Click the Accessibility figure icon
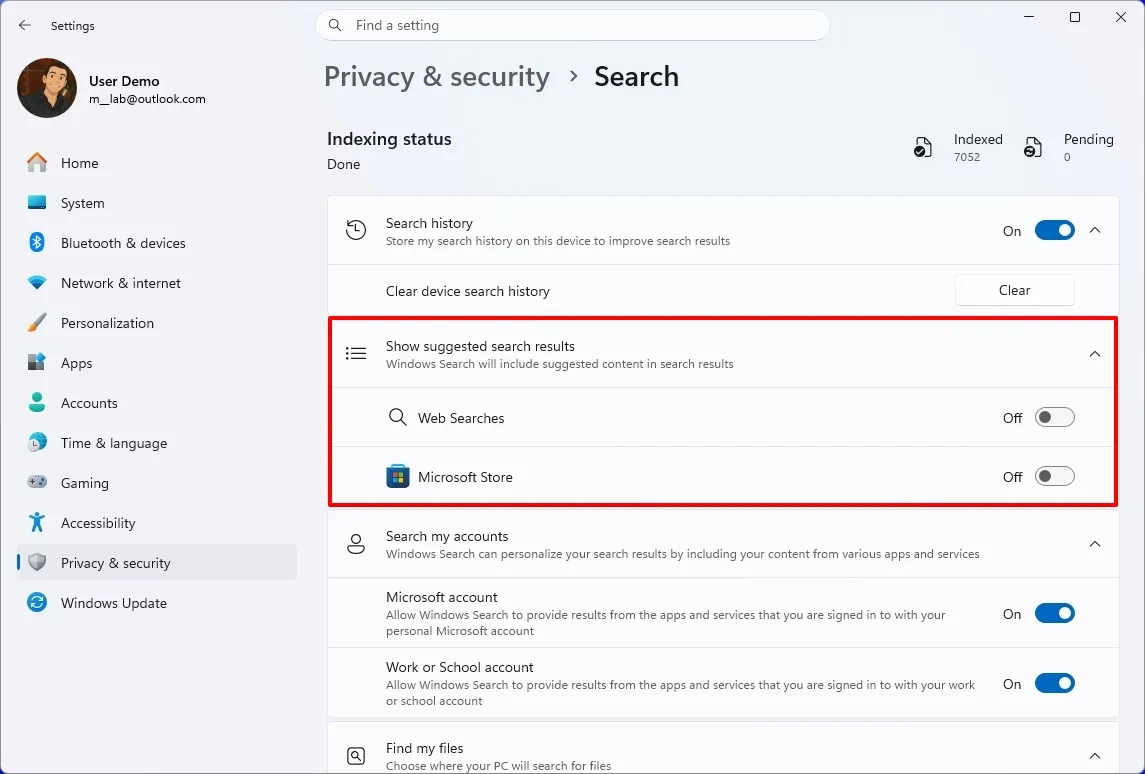 pos(37,523)
